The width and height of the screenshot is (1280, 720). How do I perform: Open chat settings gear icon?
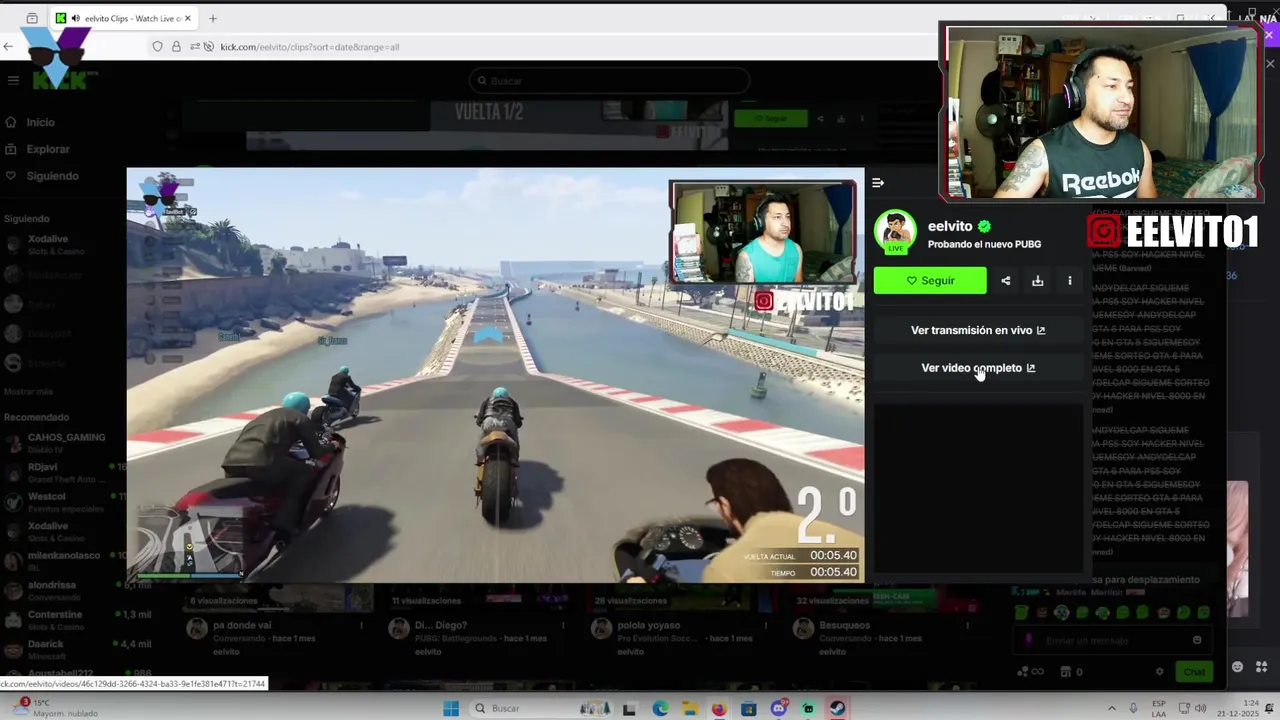pos(1160,672)
